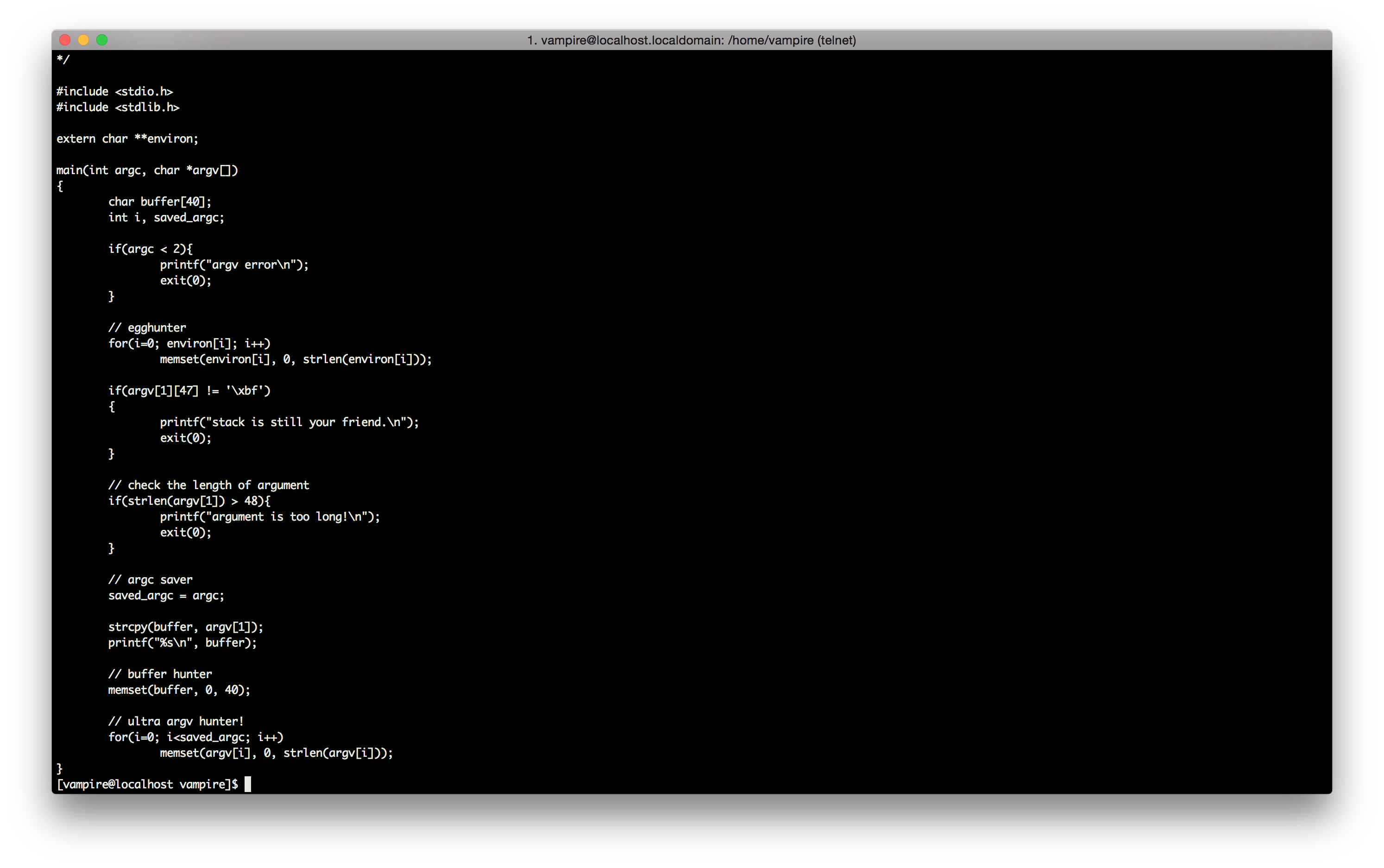
Task: Click the '#include <stdio.h>' line
Action: tap(114, 91)
